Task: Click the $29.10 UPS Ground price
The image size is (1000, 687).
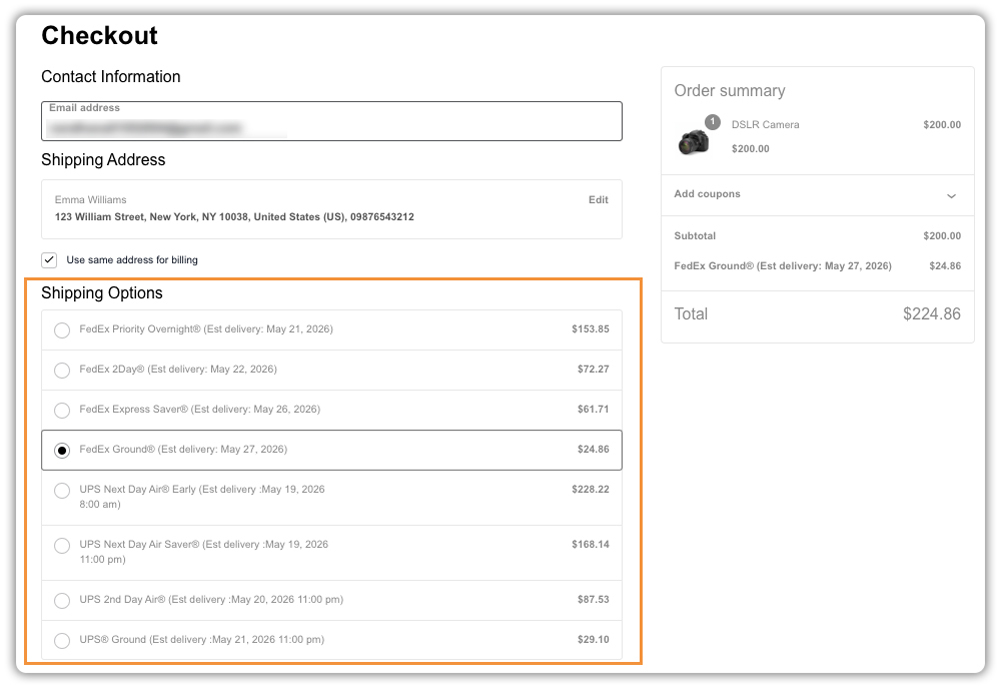Action: click(x=593, y=639)
